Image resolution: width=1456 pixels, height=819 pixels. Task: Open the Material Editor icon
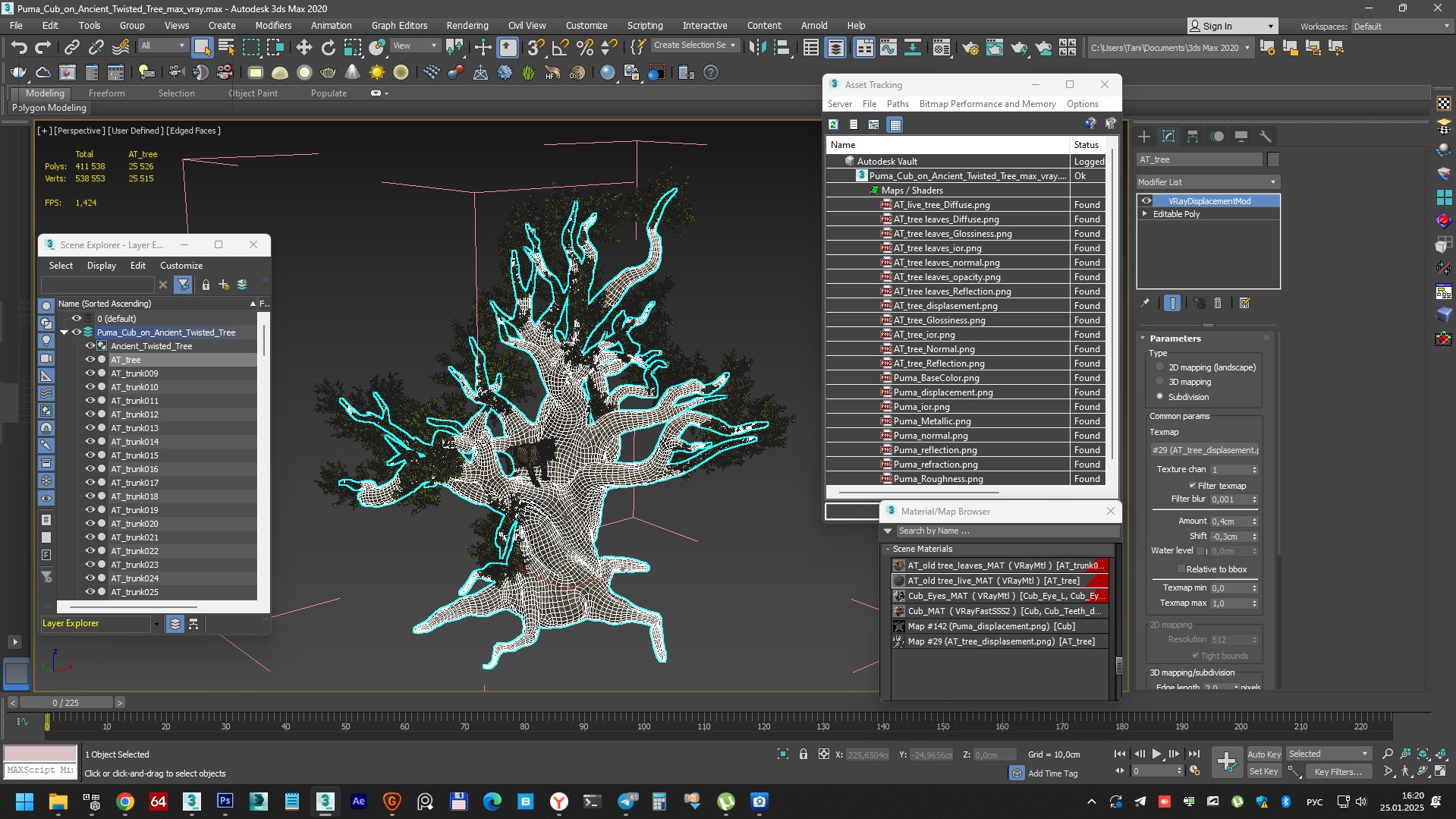point(942,47)
